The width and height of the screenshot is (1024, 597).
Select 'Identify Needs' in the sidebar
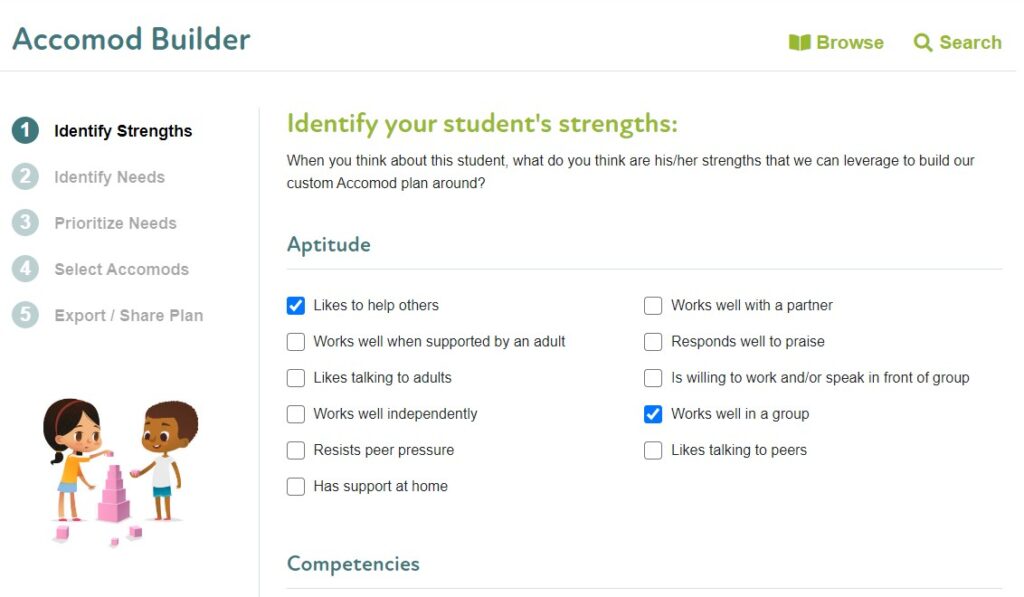[x=110, y=176]
